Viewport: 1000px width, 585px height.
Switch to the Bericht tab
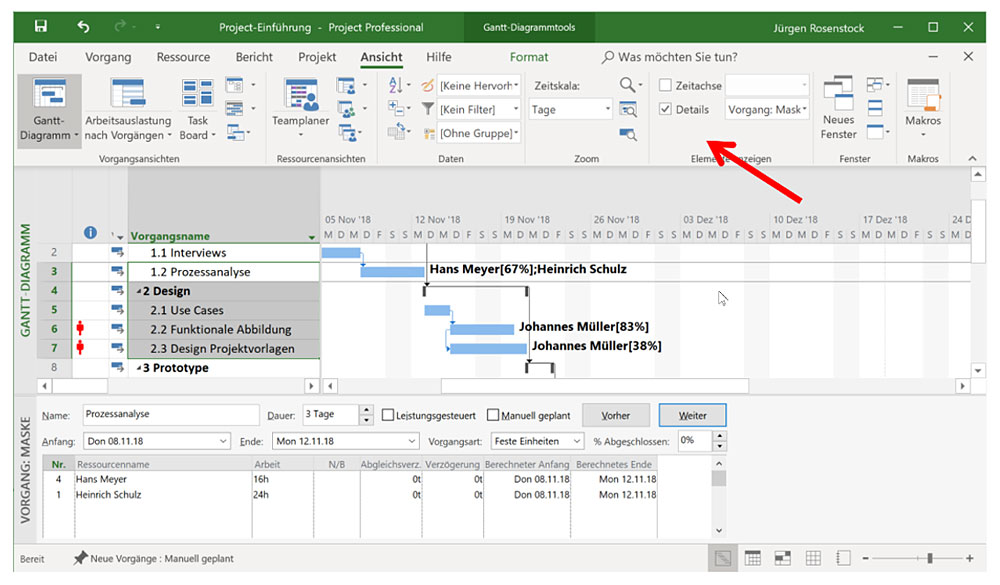(x=254, y=57)
